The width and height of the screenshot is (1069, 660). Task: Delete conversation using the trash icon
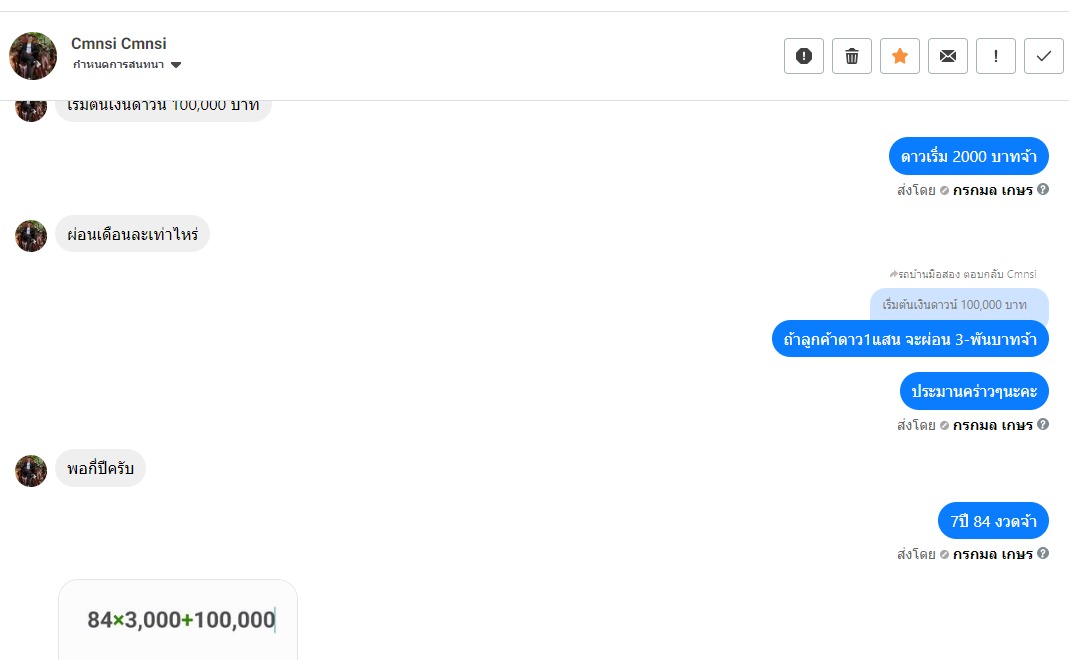[x=852, y=56]
